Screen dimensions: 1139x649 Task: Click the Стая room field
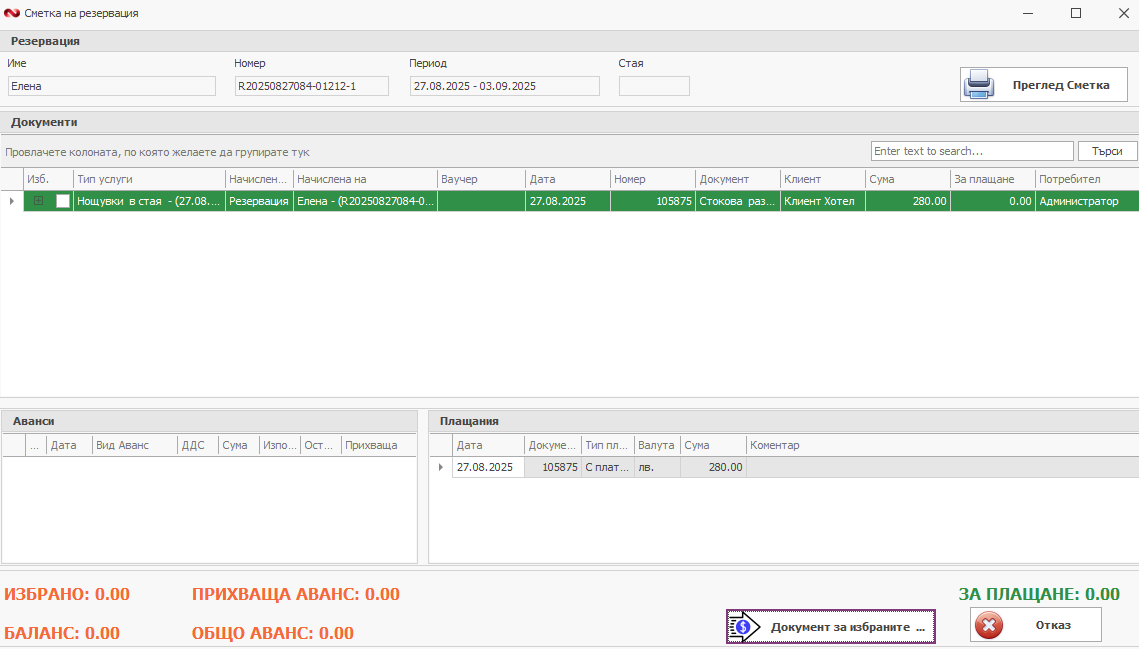[x=654, y=86]
